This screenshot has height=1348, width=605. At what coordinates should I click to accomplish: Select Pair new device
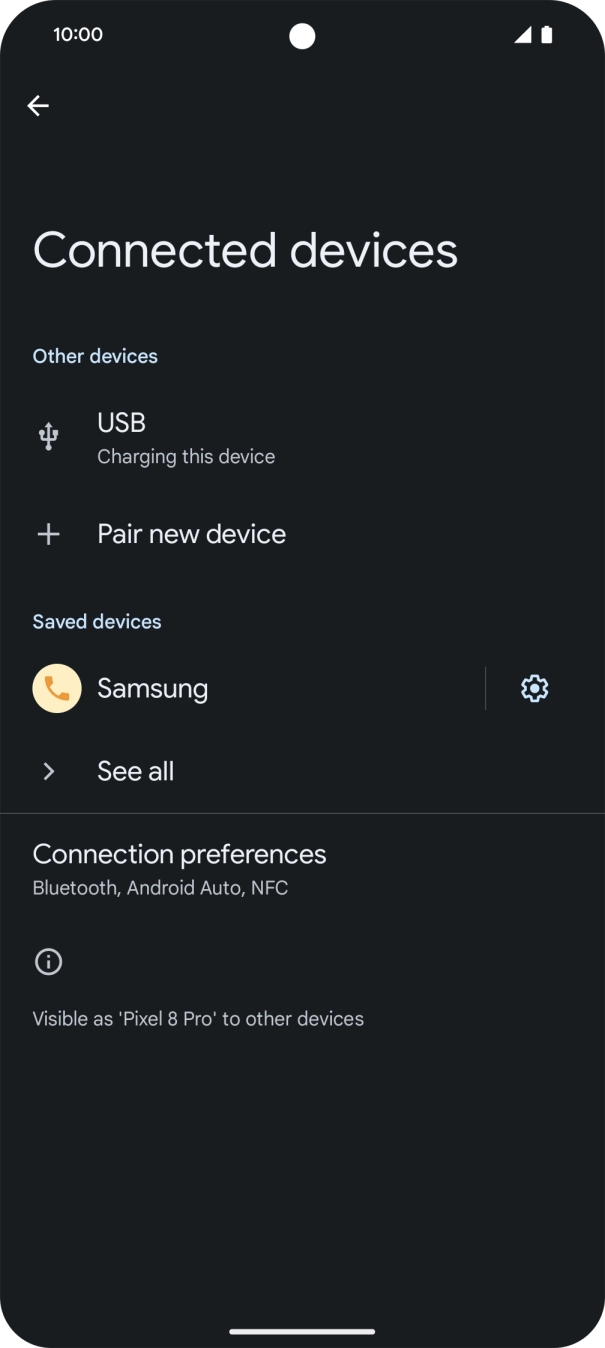(x=191, y=534)
